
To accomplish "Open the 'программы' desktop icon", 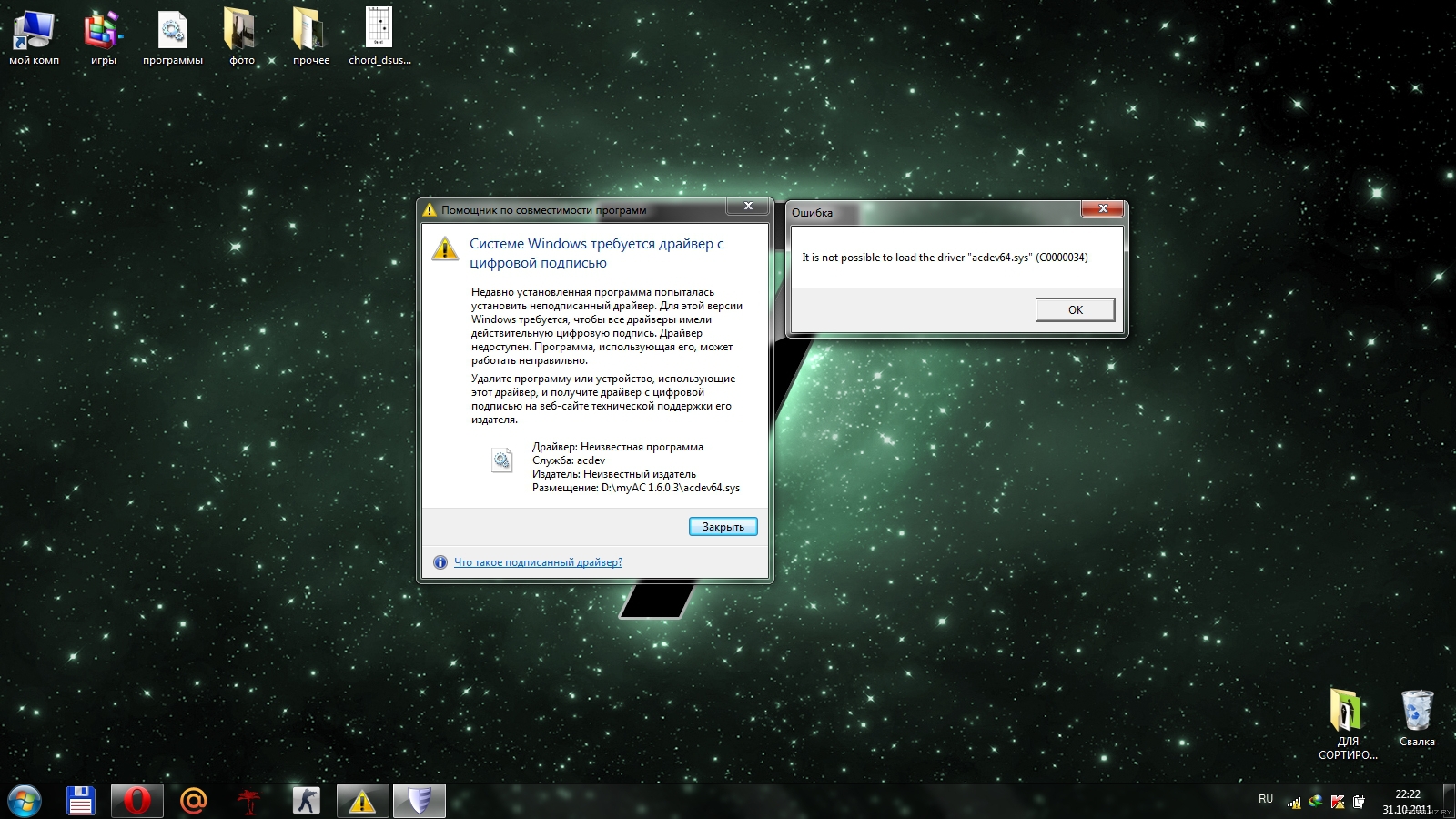I will [173, 36].
